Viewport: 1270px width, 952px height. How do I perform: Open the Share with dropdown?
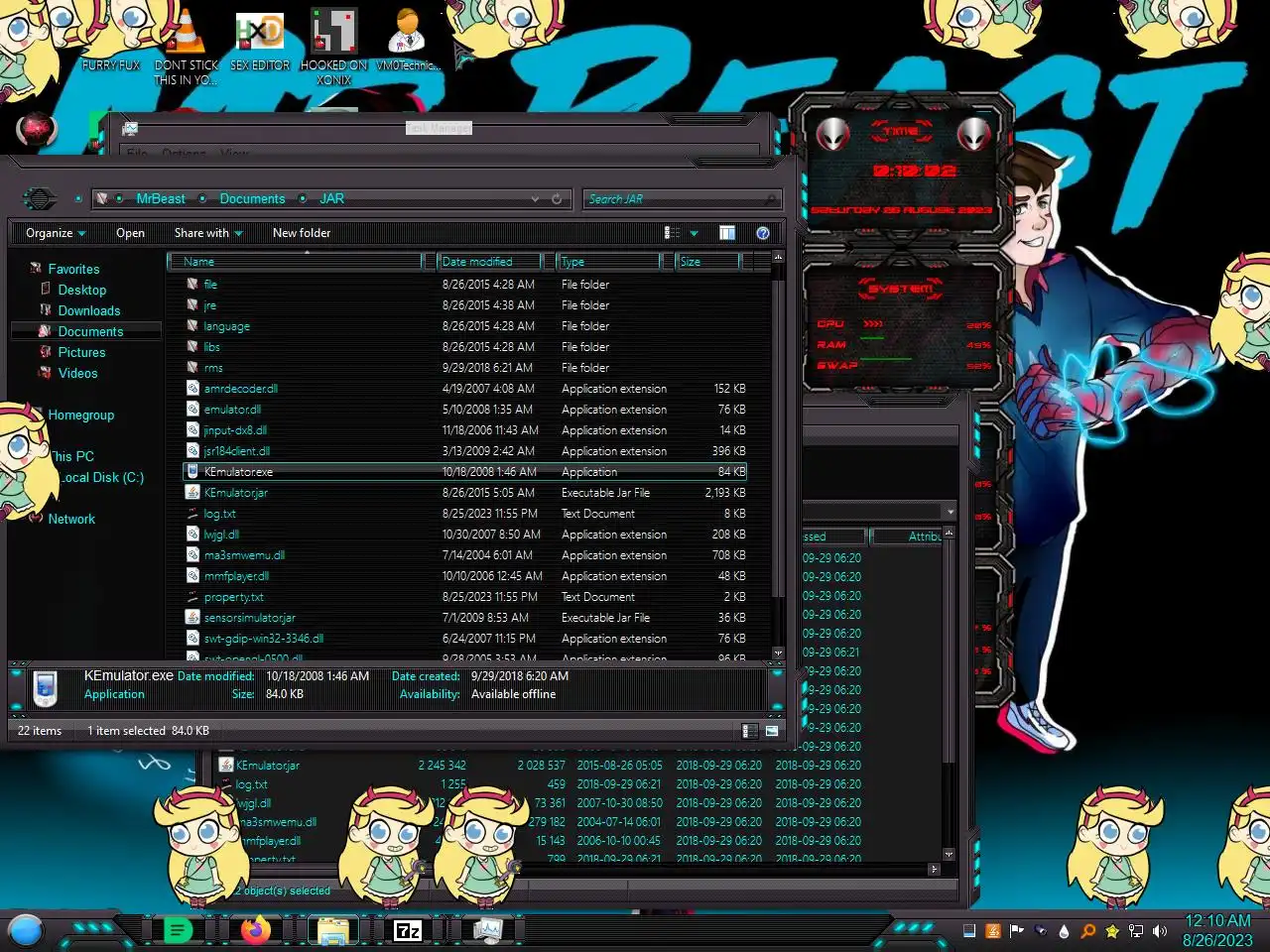208,233
